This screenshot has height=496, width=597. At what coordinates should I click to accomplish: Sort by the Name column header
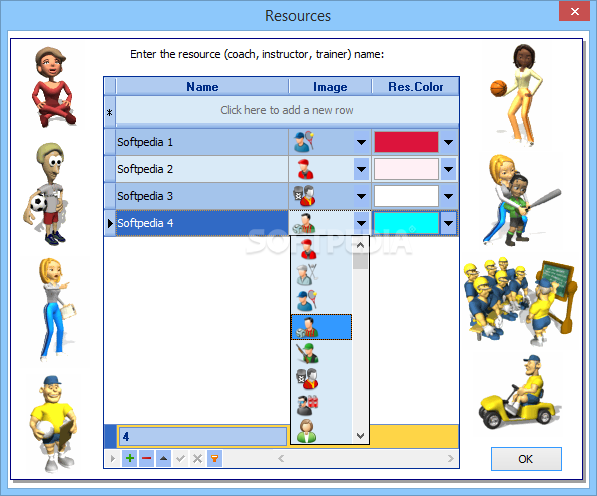coord(202,87)
